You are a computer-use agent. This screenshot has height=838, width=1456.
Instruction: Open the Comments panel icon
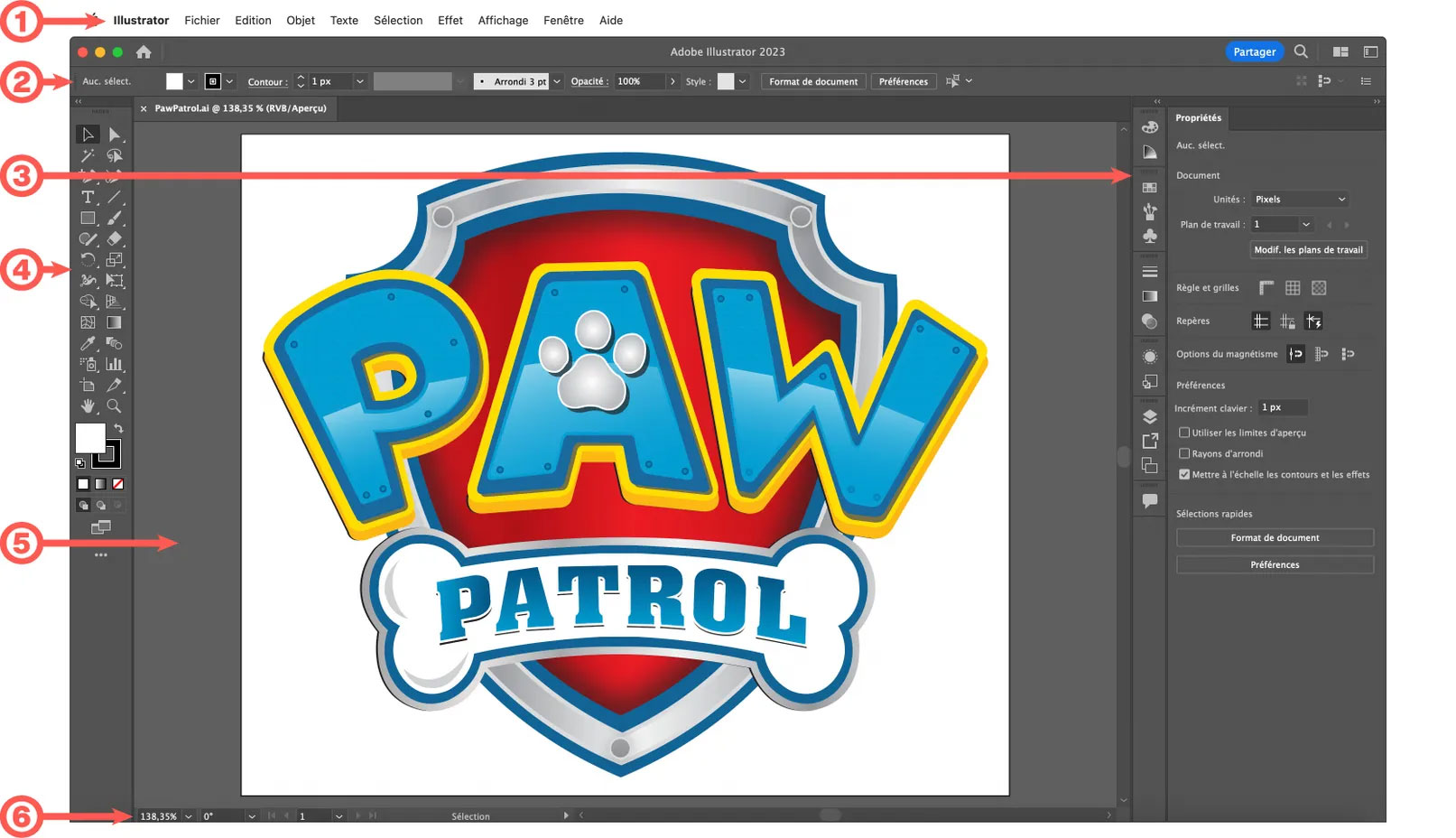click(1150, 501)
